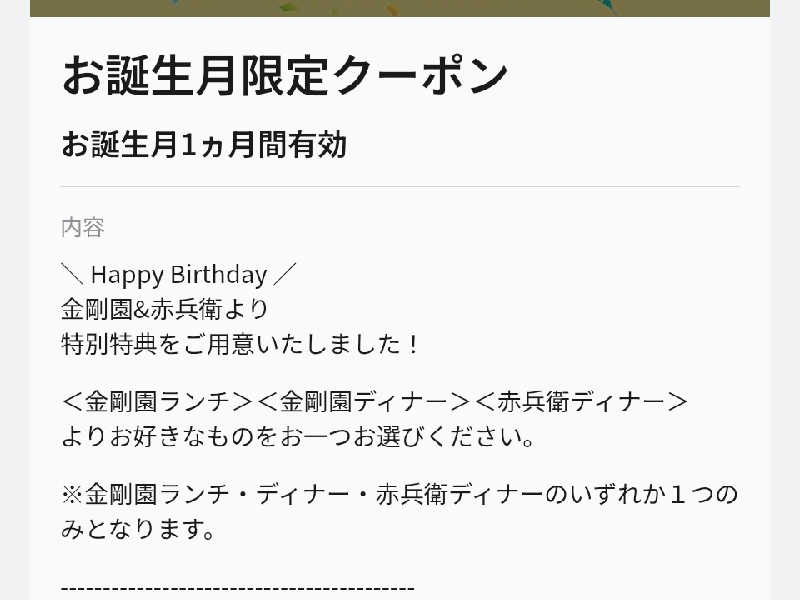This screenshot has width=800, height=600.
Task: Click the お誕生月限定クーポン title heading
Action: [285, 76]
